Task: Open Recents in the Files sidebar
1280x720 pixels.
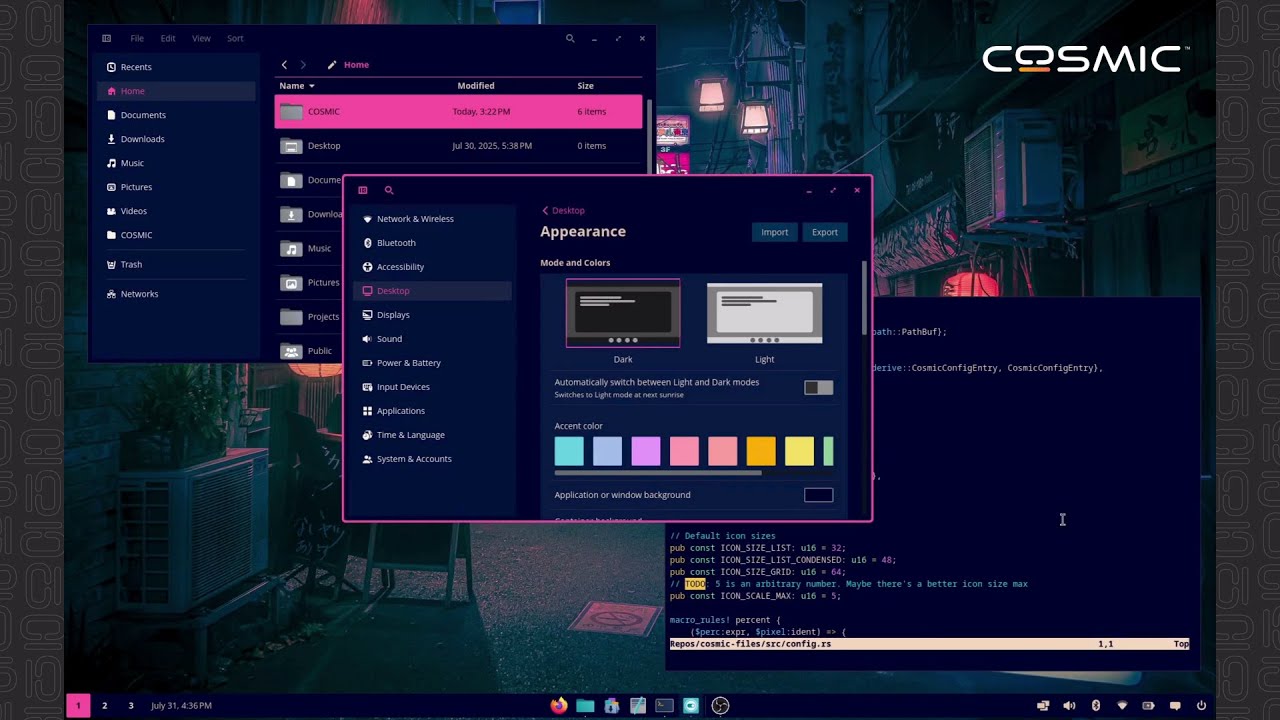Action: [x=176, y=67]
